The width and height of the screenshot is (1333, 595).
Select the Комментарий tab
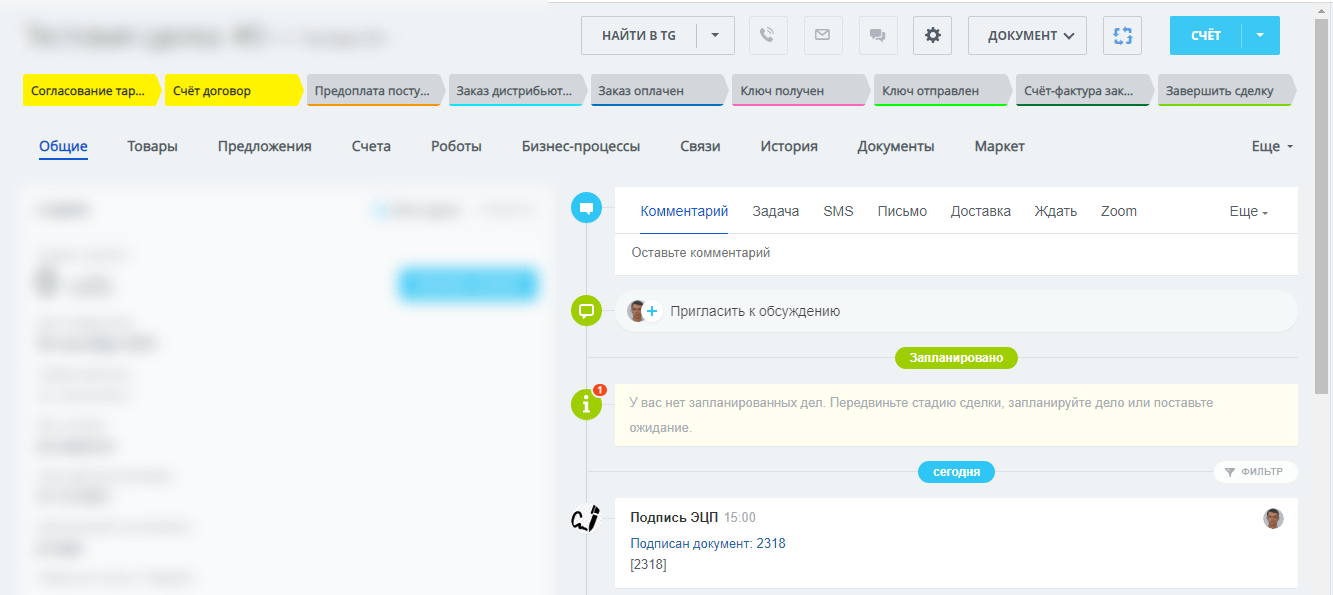coord(684,211)
